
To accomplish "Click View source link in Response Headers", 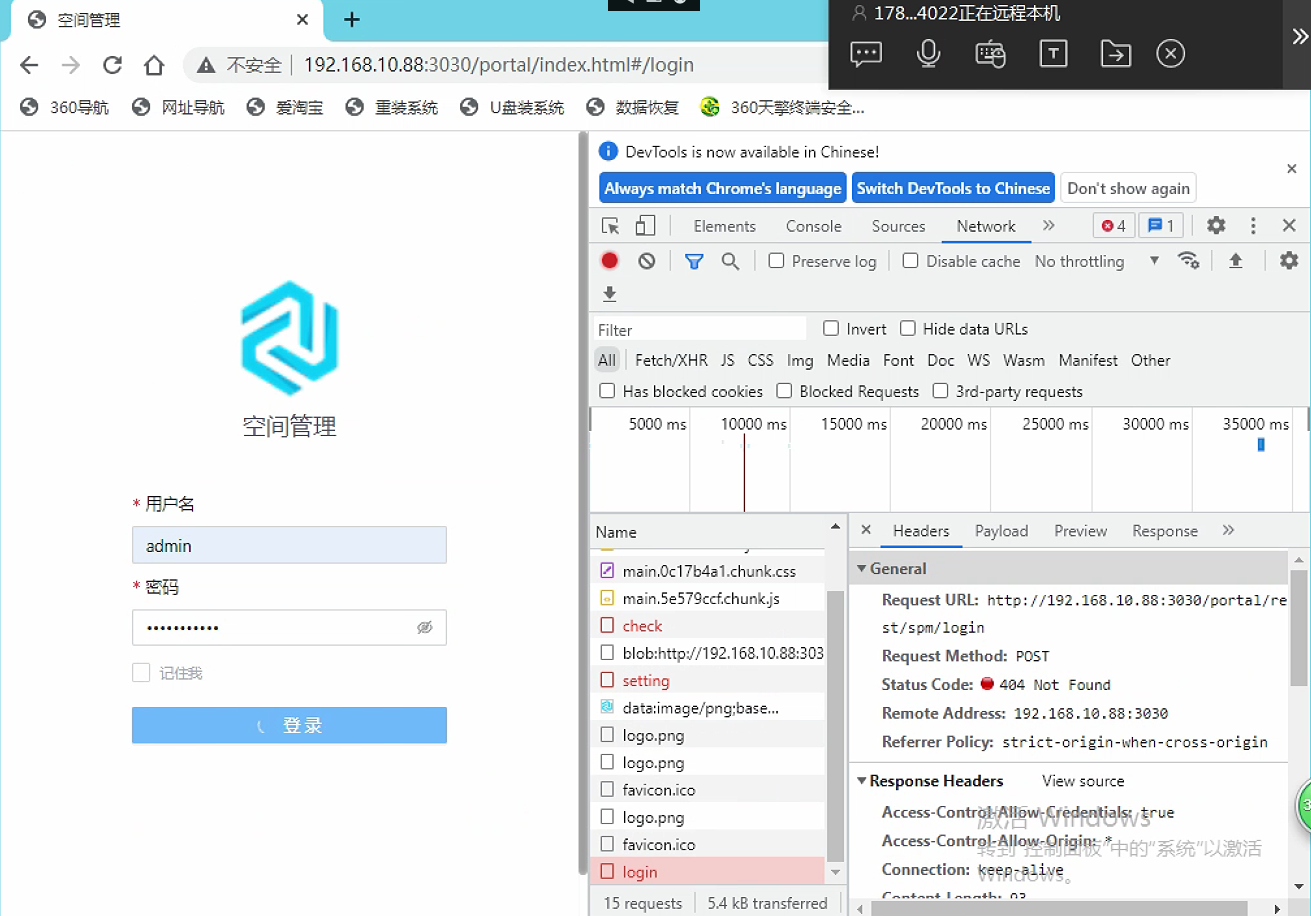I will pos(1083,781).
